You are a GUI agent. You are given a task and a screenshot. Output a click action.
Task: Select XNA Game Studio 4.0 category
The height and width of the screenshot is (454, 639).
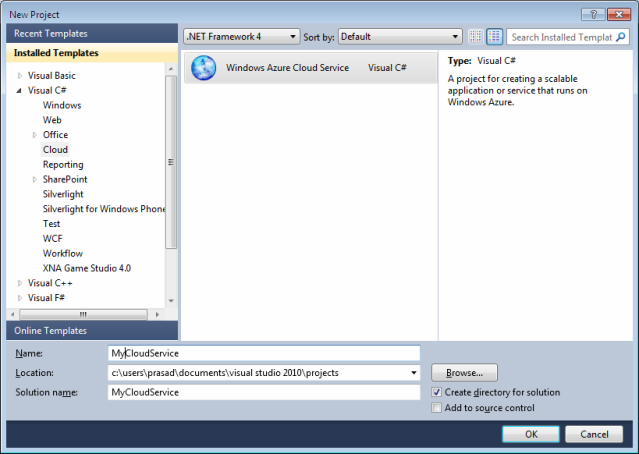tap(87, 268)
